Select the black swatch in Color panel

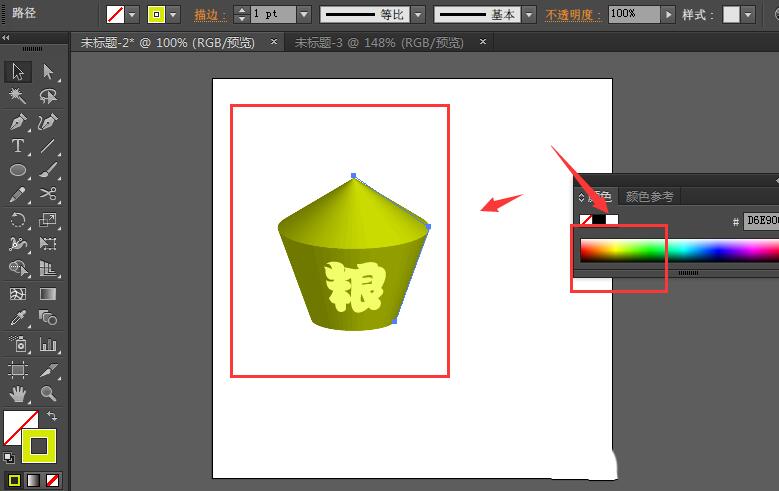[x=599, y=219]
